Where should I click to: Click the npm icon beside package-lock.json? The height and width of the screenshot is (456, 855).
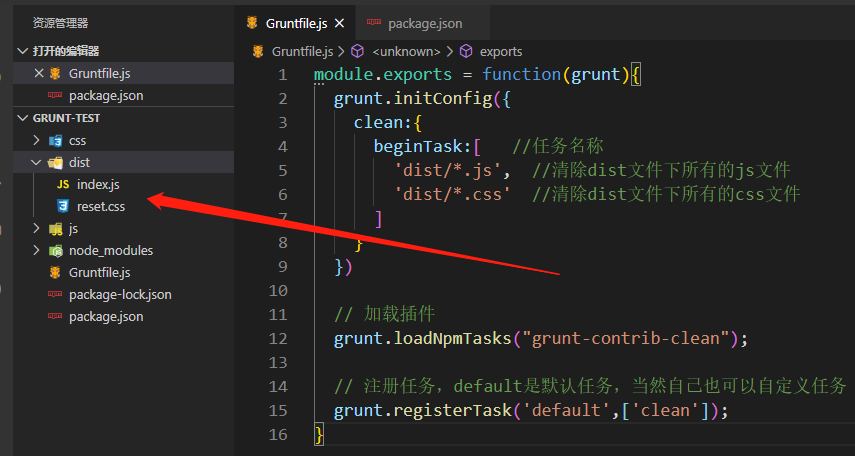pos(55,294)
